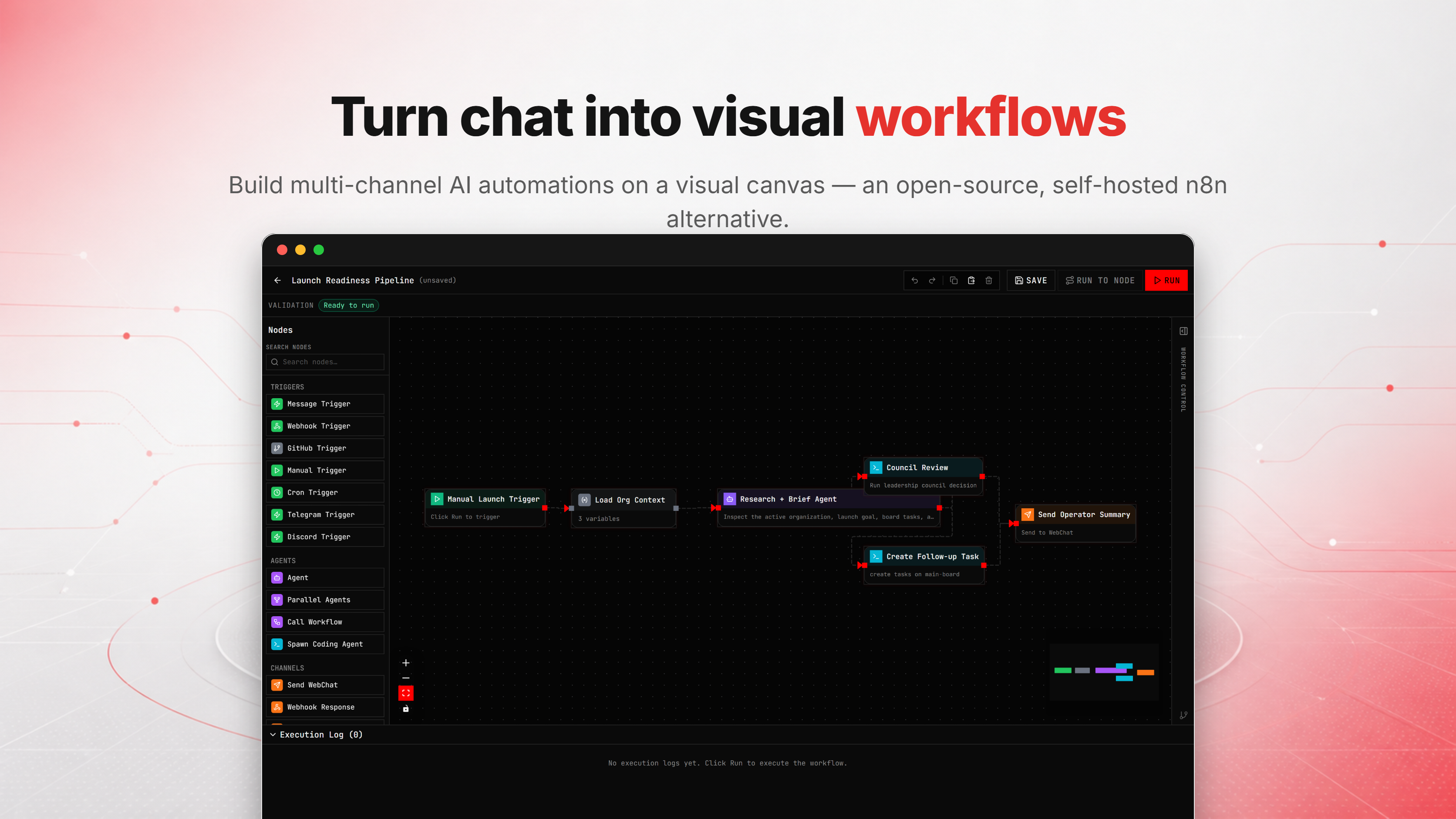Click the RUN TO NODE button
1456x819 pixels.
[1100, 280]
